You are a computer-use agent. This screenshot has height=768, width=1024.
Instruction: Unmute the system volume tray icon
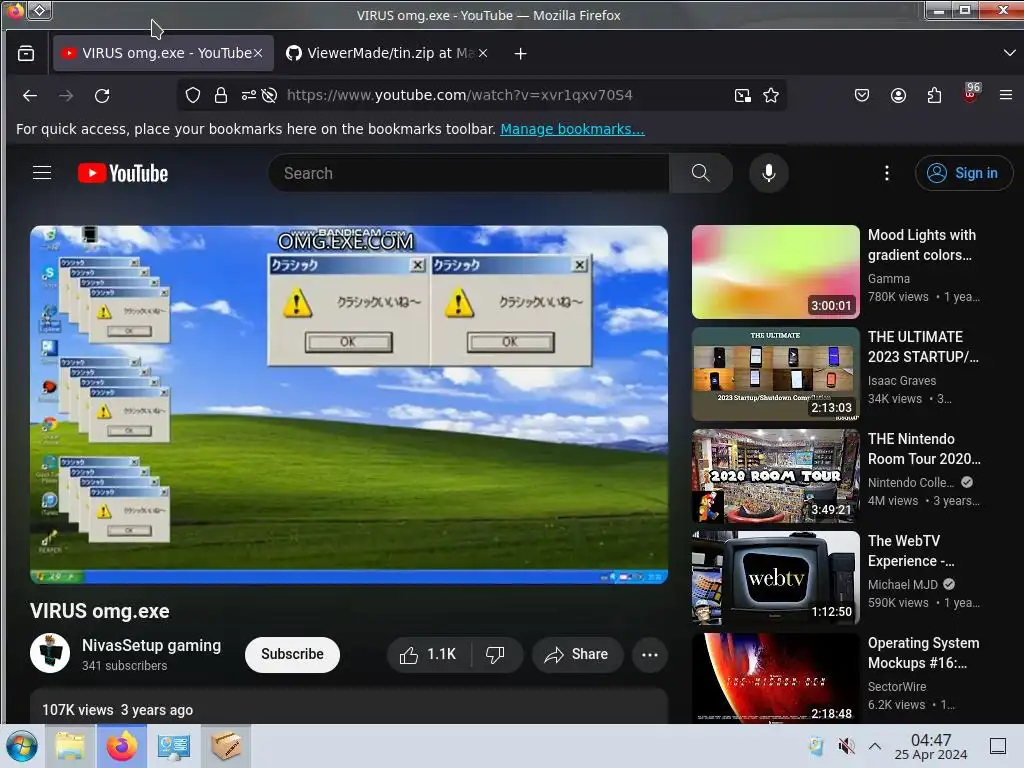(846, 746)
